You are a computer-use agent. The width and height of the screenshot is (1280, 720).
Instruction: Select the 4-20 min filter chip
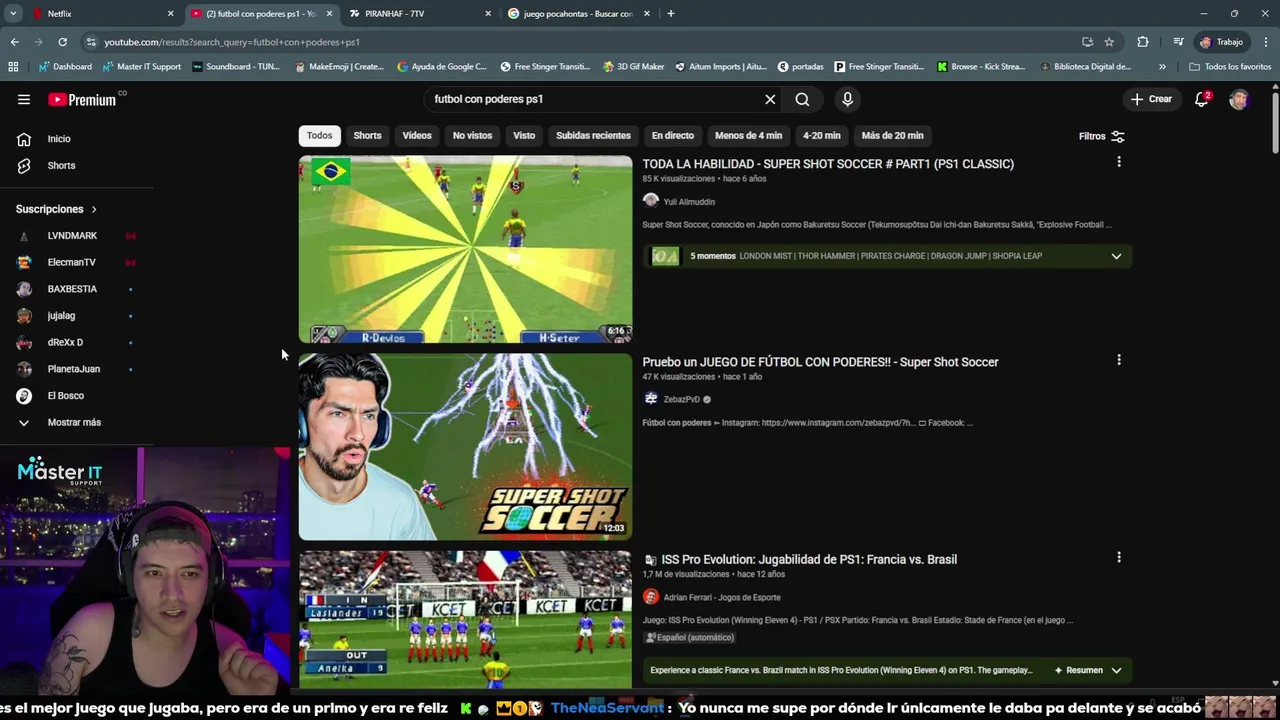pos(821,135)
